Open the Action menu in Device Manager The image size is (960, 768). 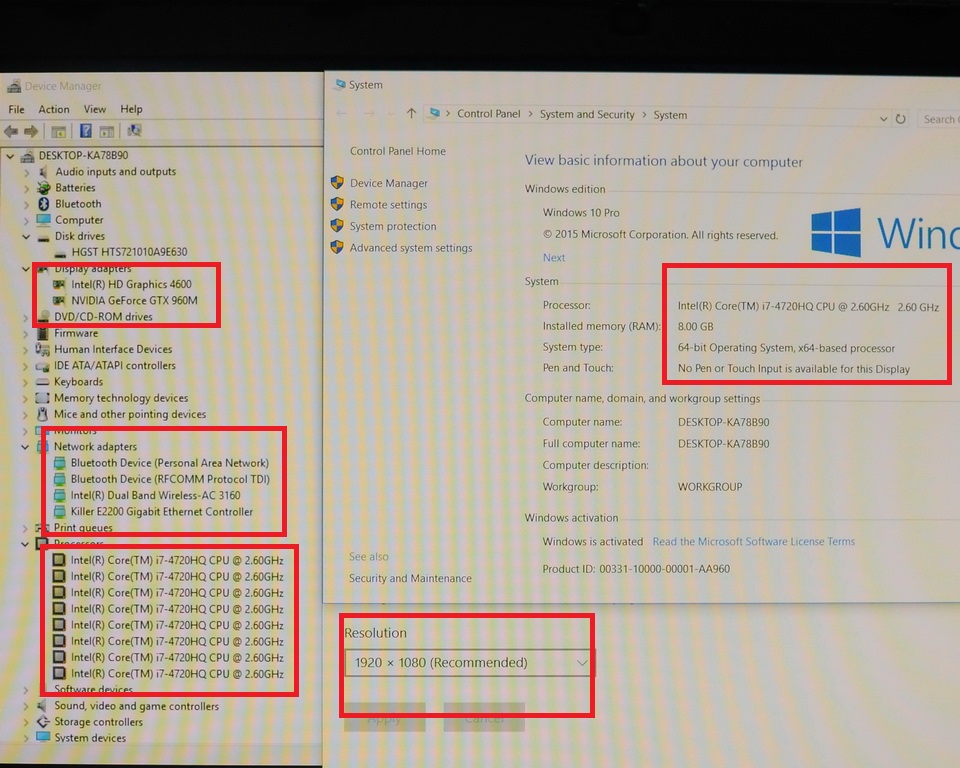click(x=54, y=109)
